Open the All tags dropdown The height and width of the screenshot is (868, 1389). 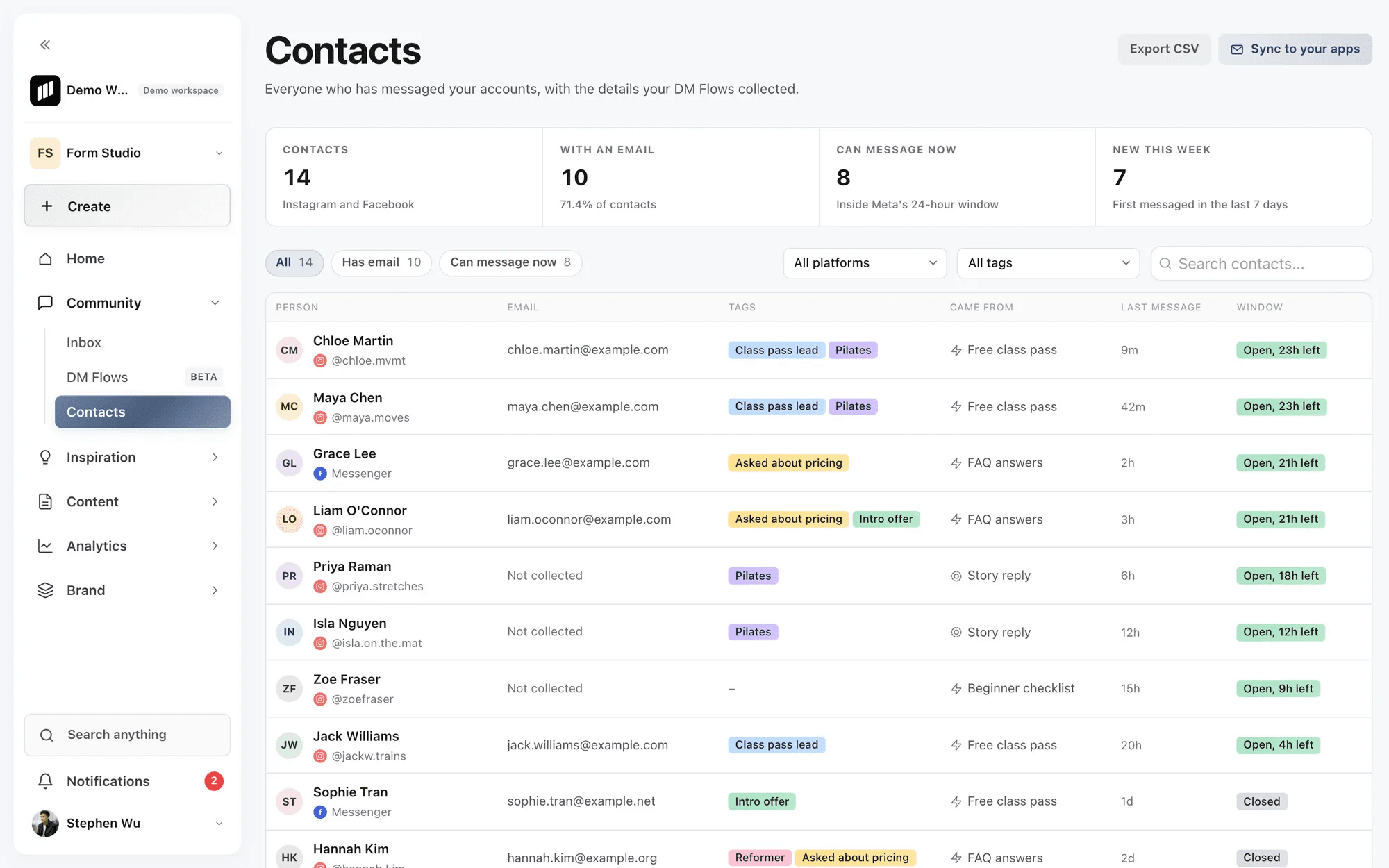click(1048, 263)
